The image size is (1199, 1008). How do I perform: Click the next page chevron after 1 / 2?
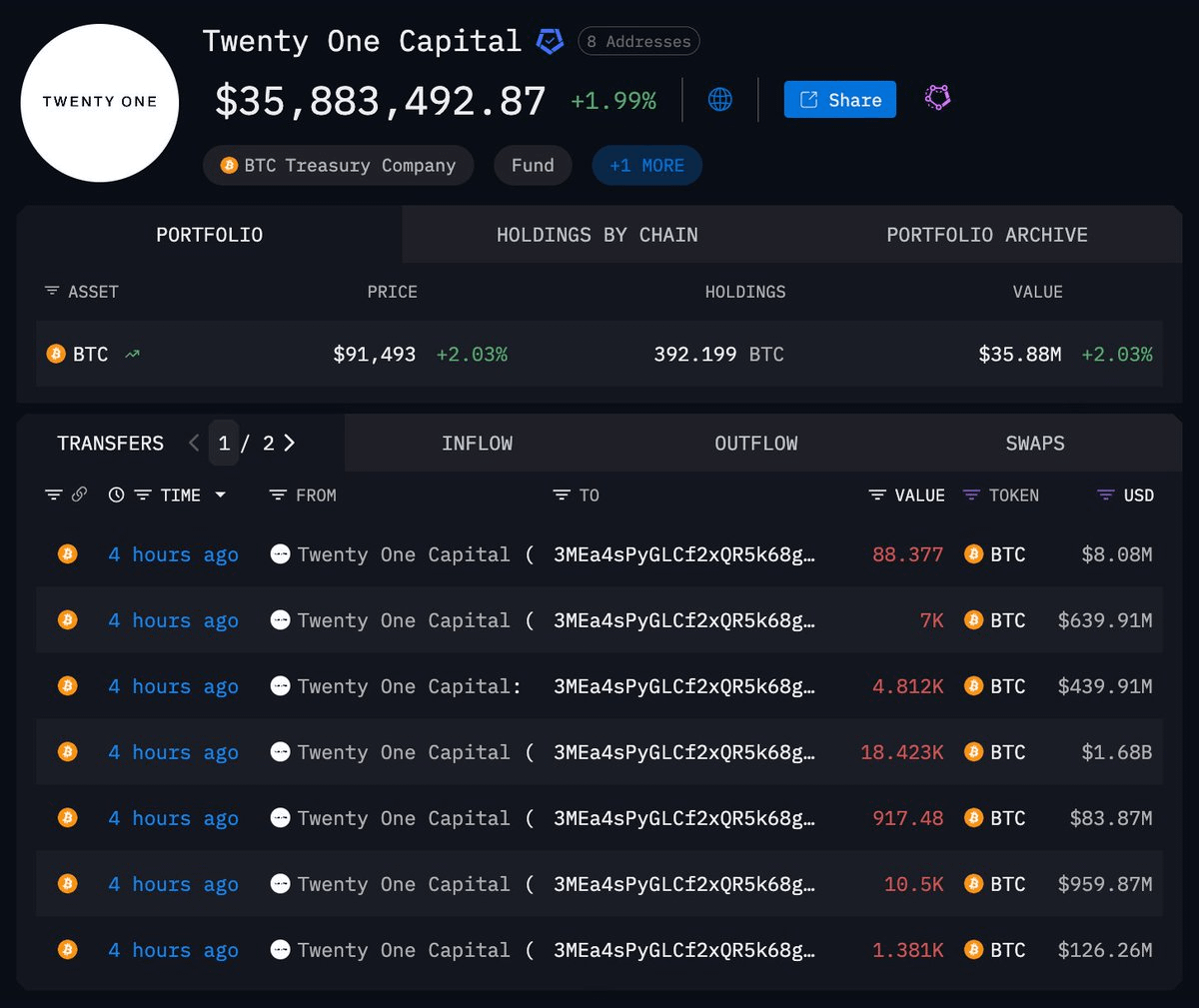[x=289, y=443]
